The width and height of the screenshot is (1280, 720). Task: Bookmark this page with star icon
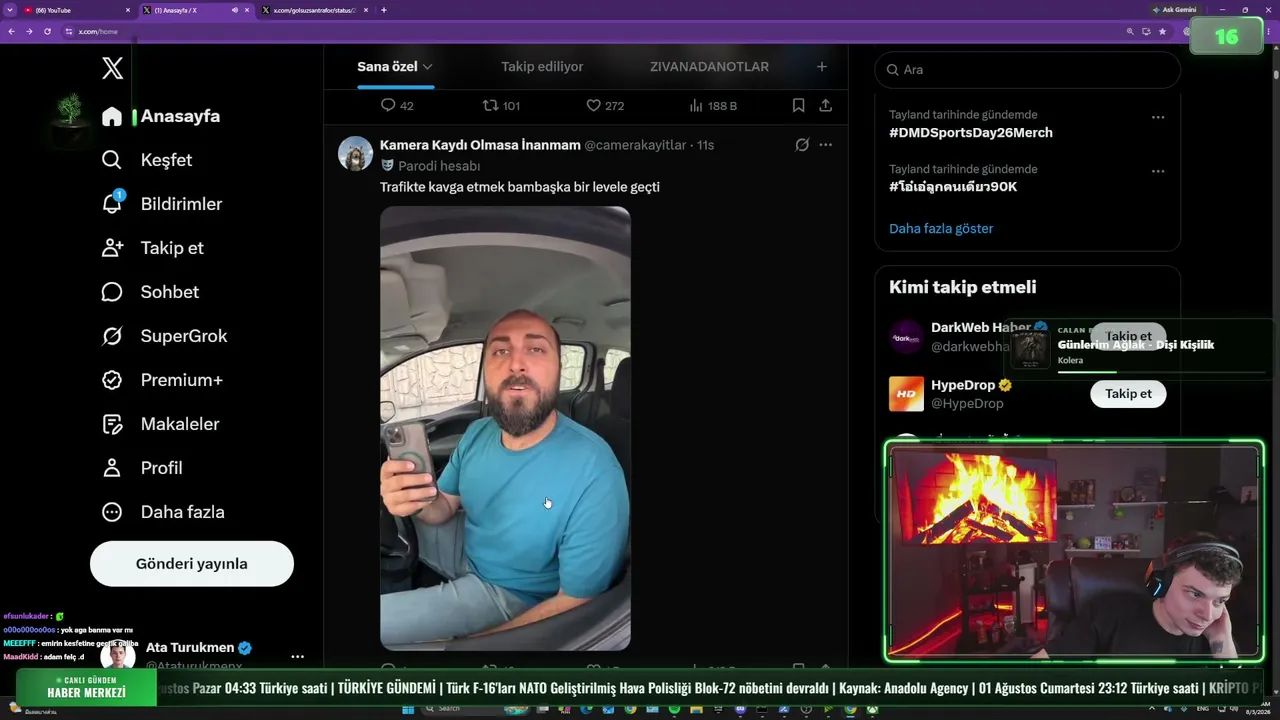pos(1162,32)
